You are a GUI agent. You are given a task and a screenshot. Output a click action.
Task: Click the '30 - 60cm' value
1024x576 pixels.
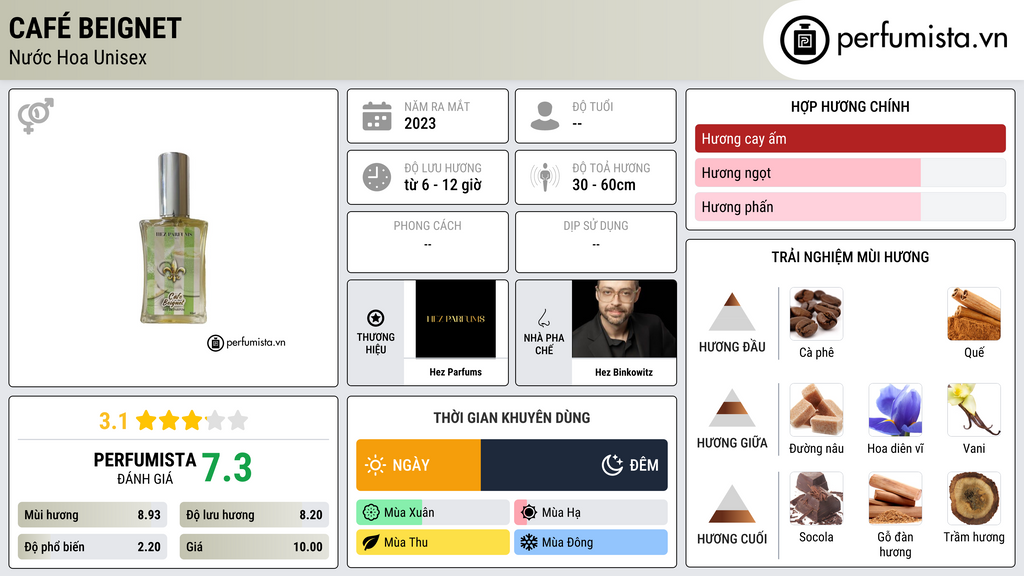coord(604,185)
